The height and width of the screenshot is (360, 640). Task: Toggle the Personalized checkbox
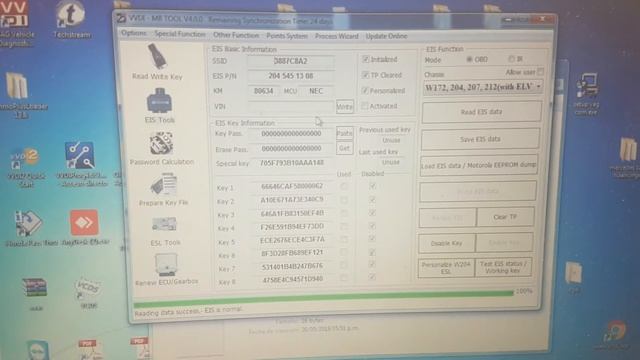(365, 90)
